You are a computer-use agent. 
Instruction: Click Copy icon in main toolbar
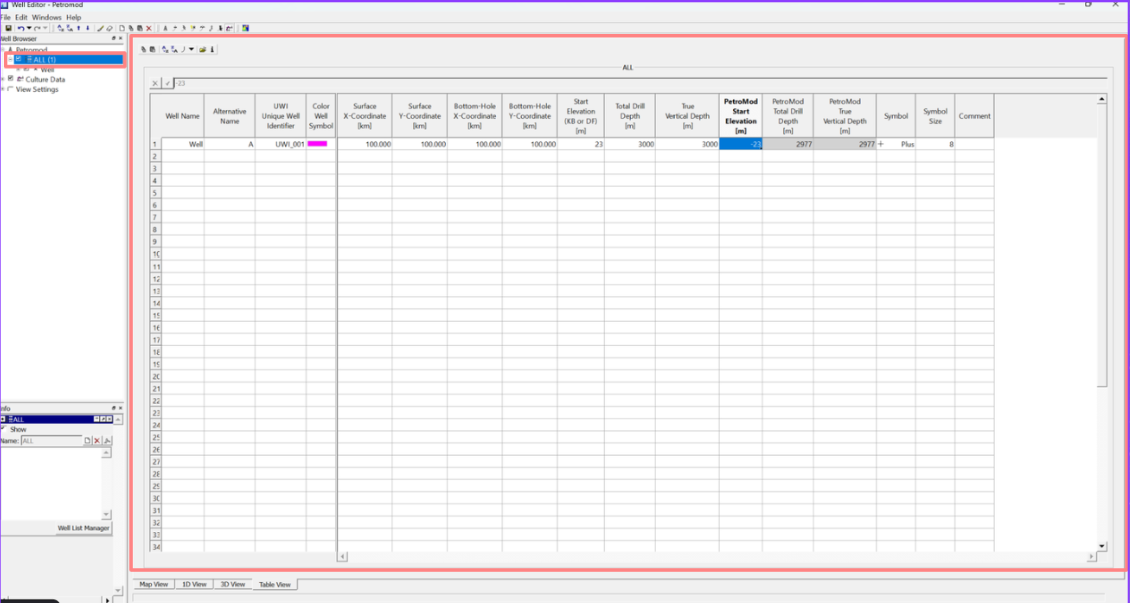(131, 28)
